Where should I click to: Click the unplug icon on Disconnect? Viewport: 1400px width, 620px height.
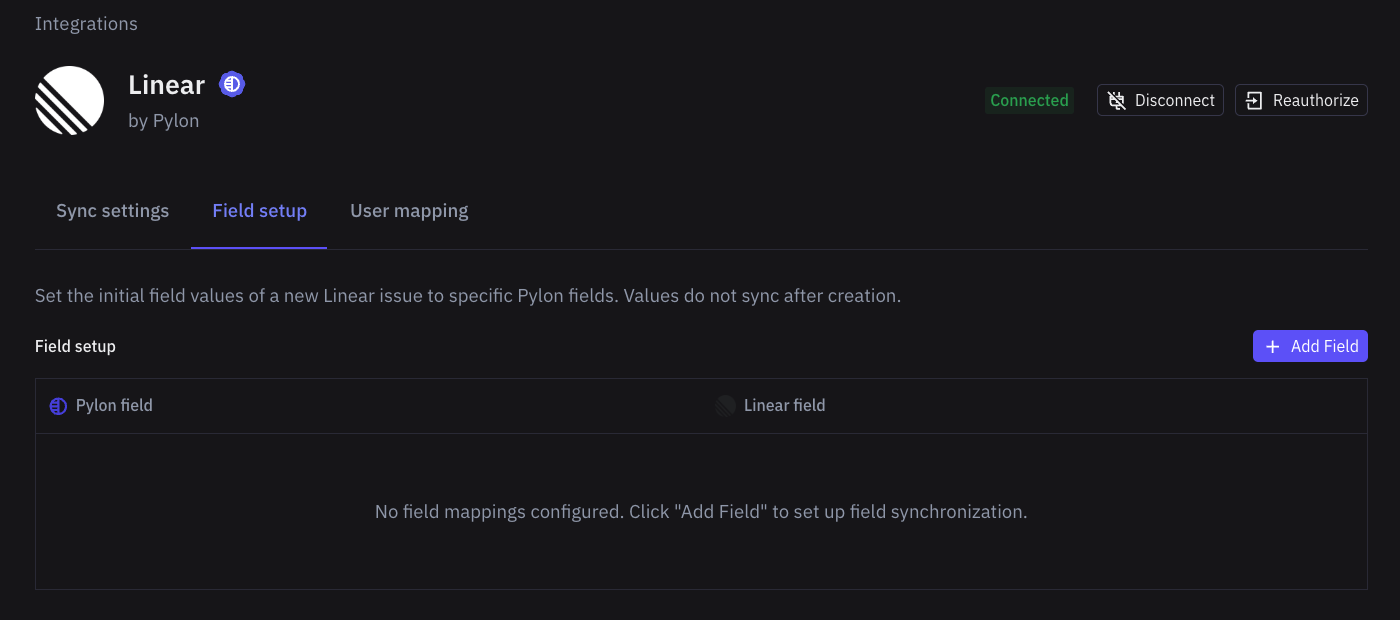[1118, 100]
